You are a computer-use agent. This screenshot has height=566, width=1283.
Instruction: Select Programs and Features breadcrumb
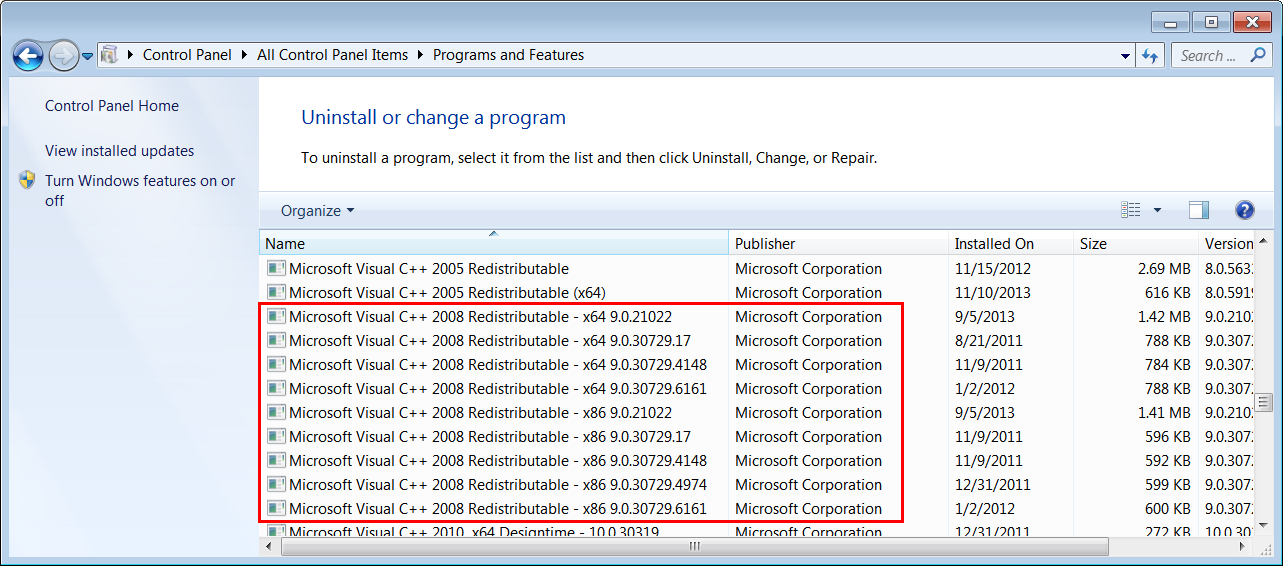tap(508, 55)
